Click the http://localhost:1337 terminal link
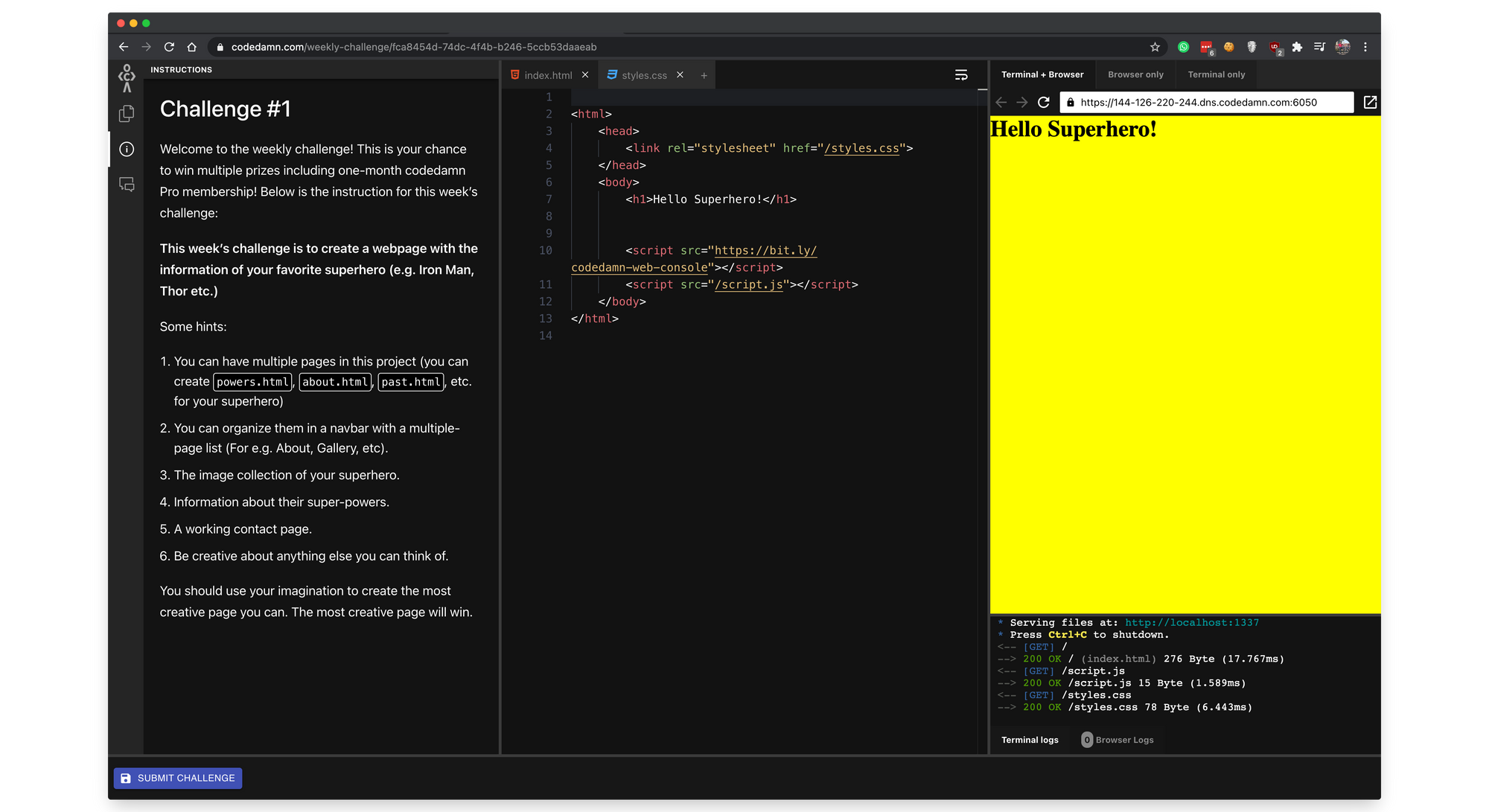 point(1191,622)
